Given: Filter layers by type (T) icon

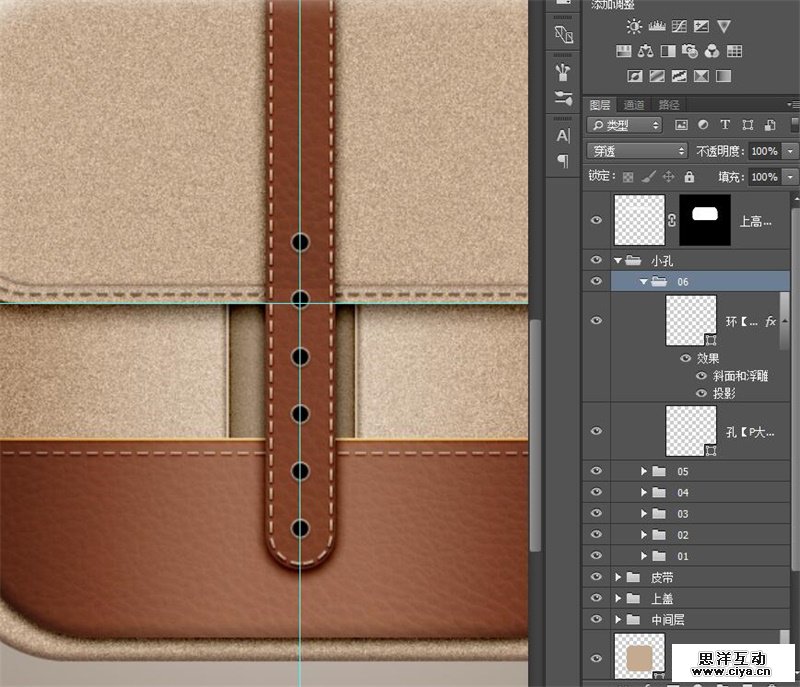Looking at the screenshot, I should pyautogui.click(x=726, y=125).
